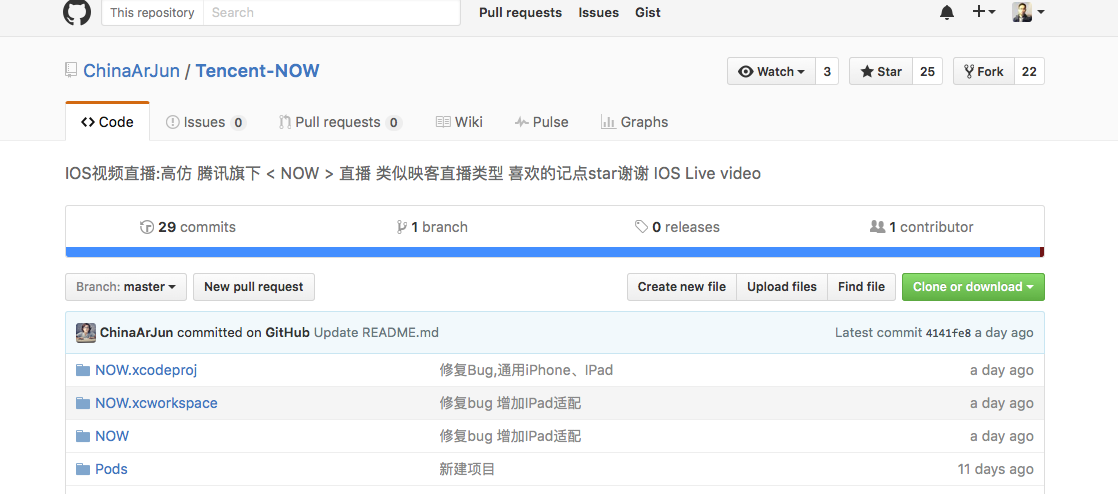View the 1 branch list

pos(432,227)
